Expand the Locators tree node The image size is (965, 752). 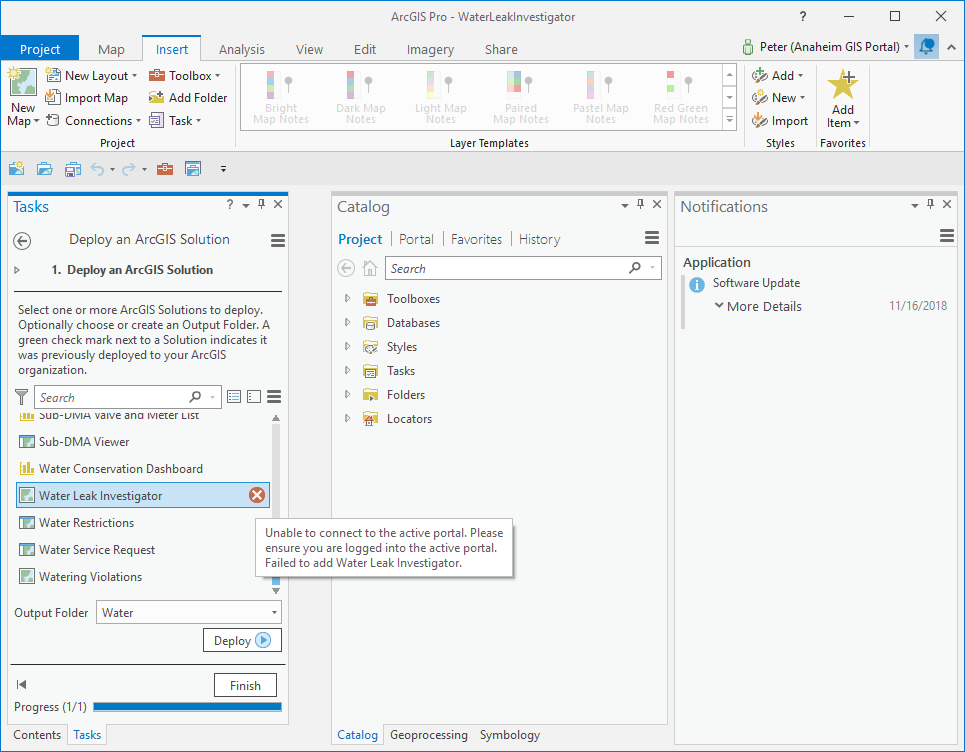pos(347,418)
